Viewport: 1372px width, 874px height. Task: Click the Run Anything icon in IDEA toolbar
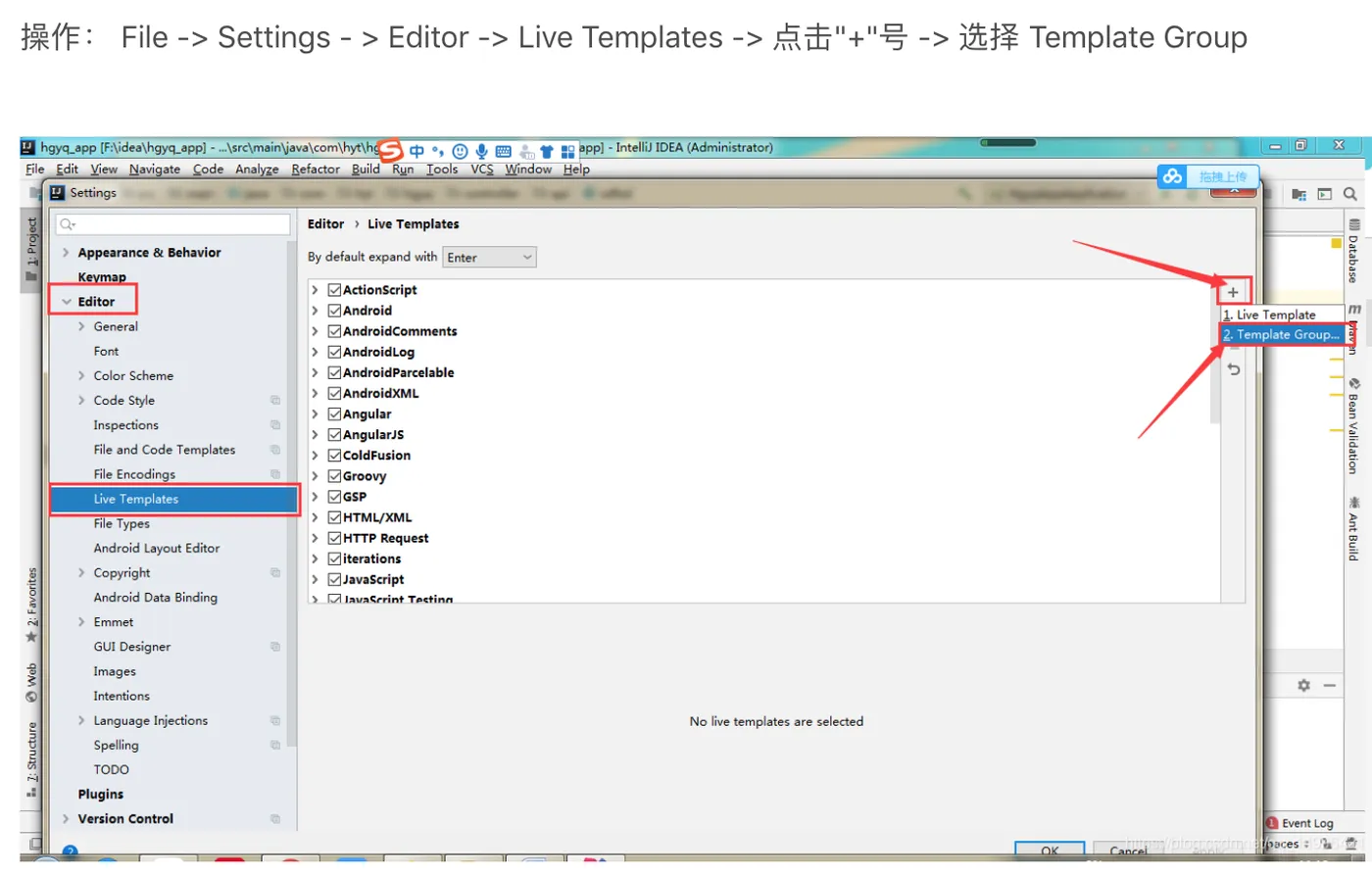click(x=1325, y=194)
